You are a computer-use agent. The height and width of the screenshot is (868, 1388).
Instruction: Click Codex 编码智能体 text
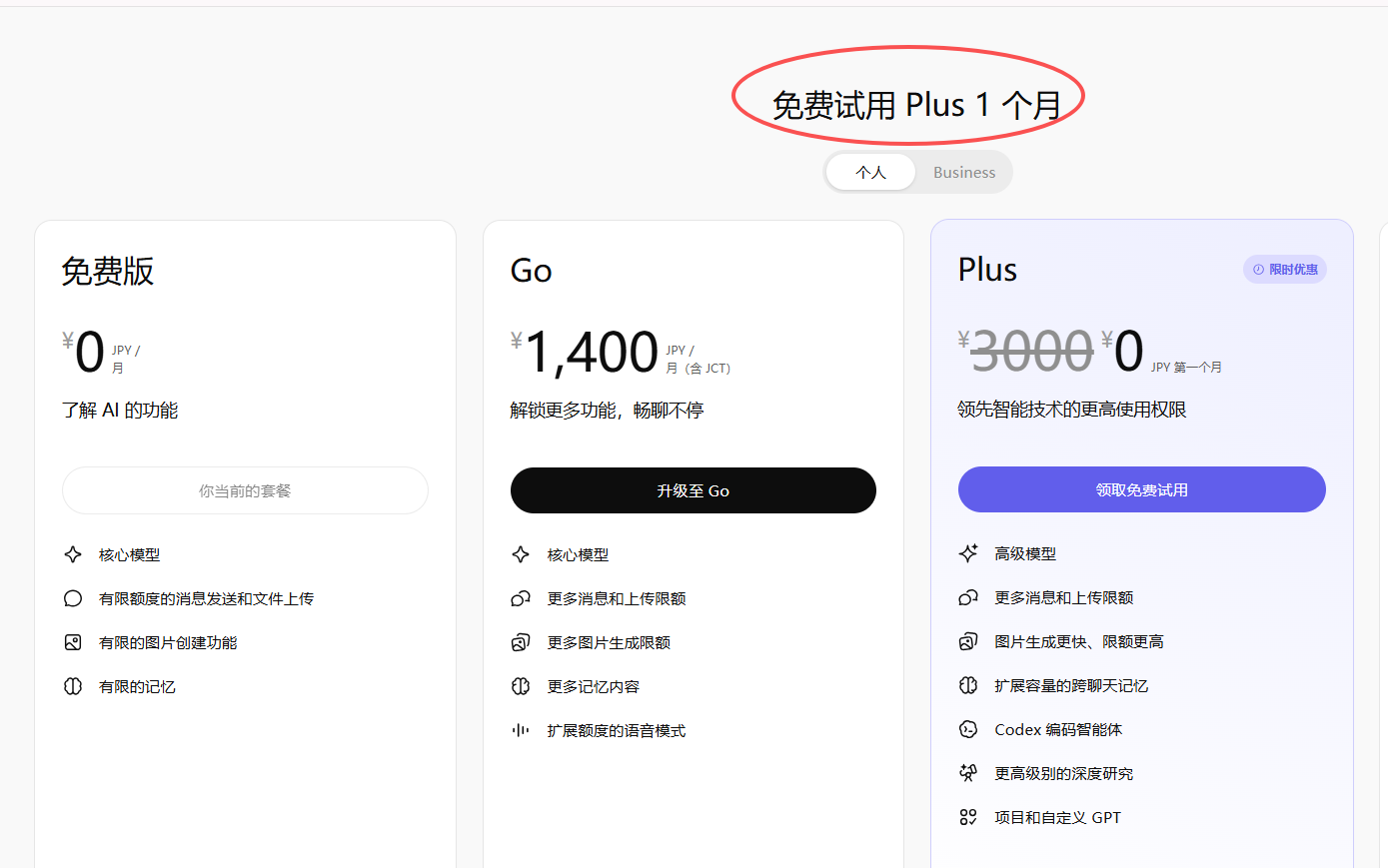click(1058, 729)
